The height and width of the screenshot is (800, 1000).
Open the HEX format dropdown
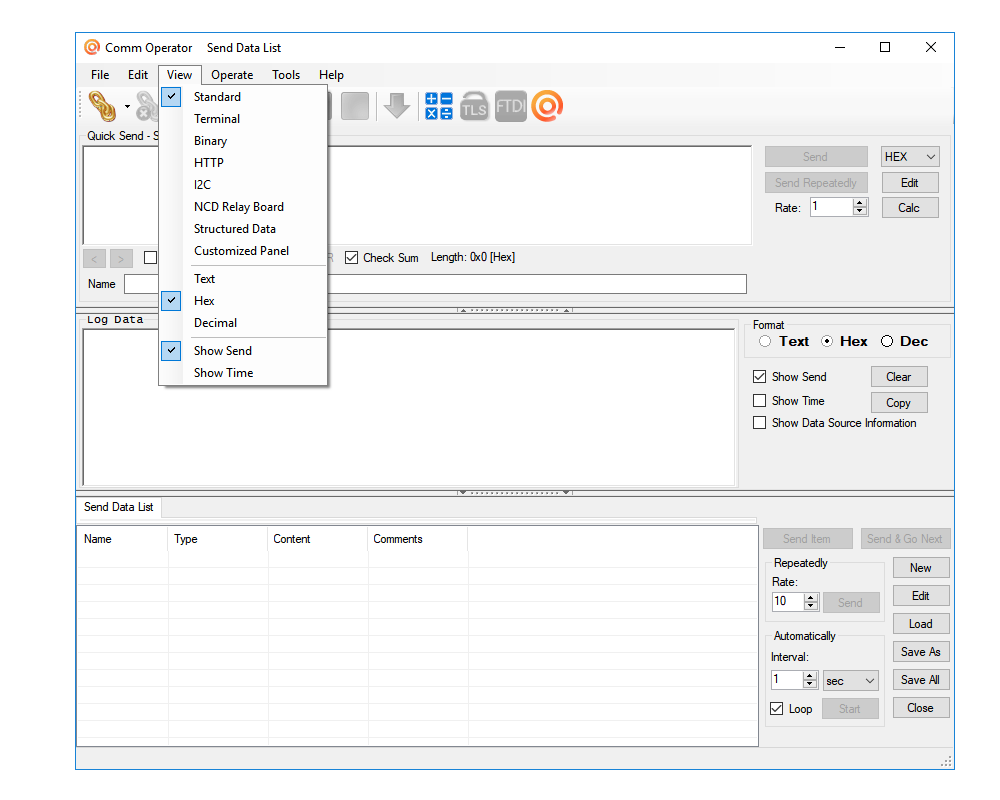(x=910, y=157)
